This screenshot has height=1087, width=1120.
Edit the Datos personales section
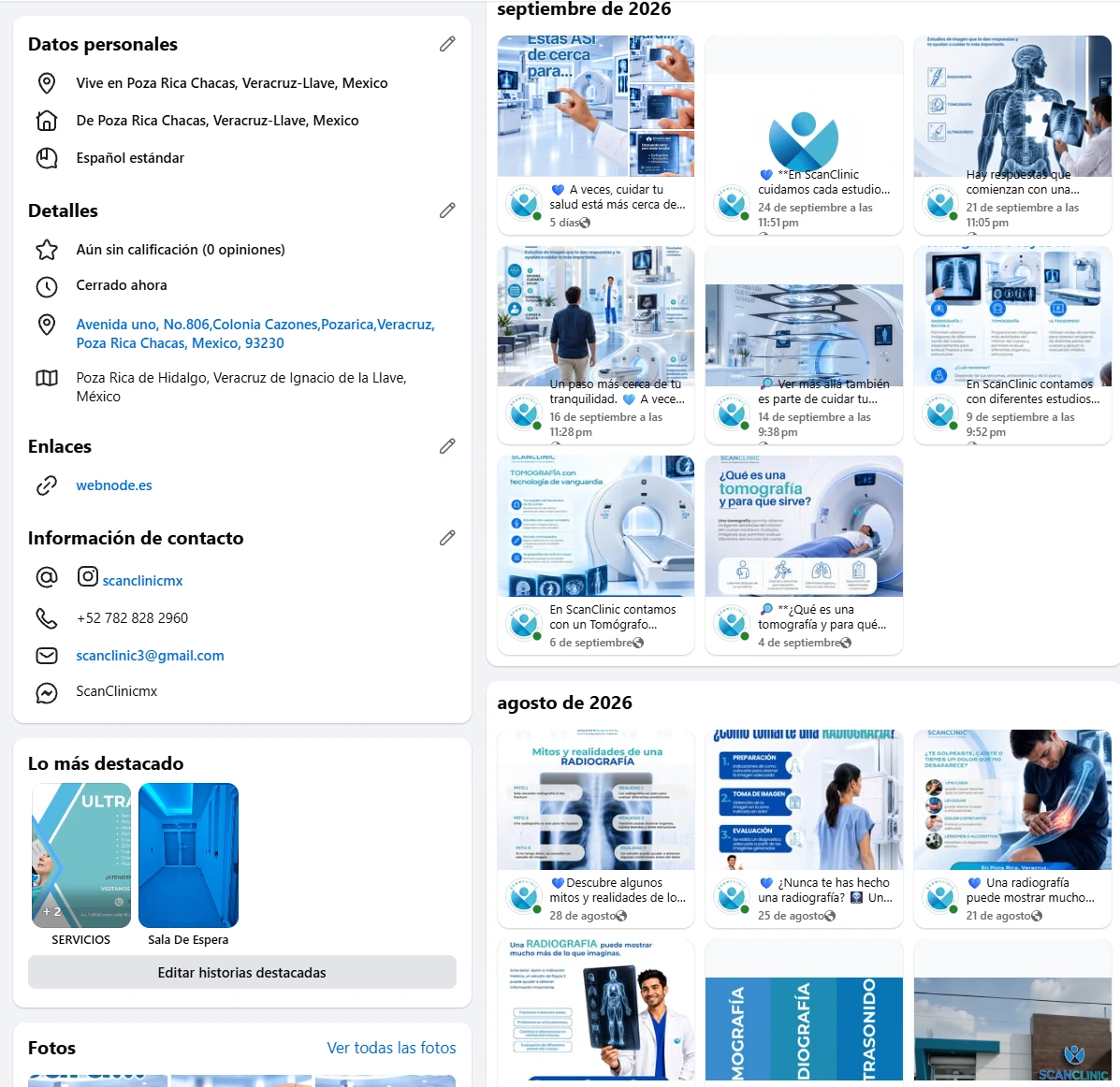point(447,44)
